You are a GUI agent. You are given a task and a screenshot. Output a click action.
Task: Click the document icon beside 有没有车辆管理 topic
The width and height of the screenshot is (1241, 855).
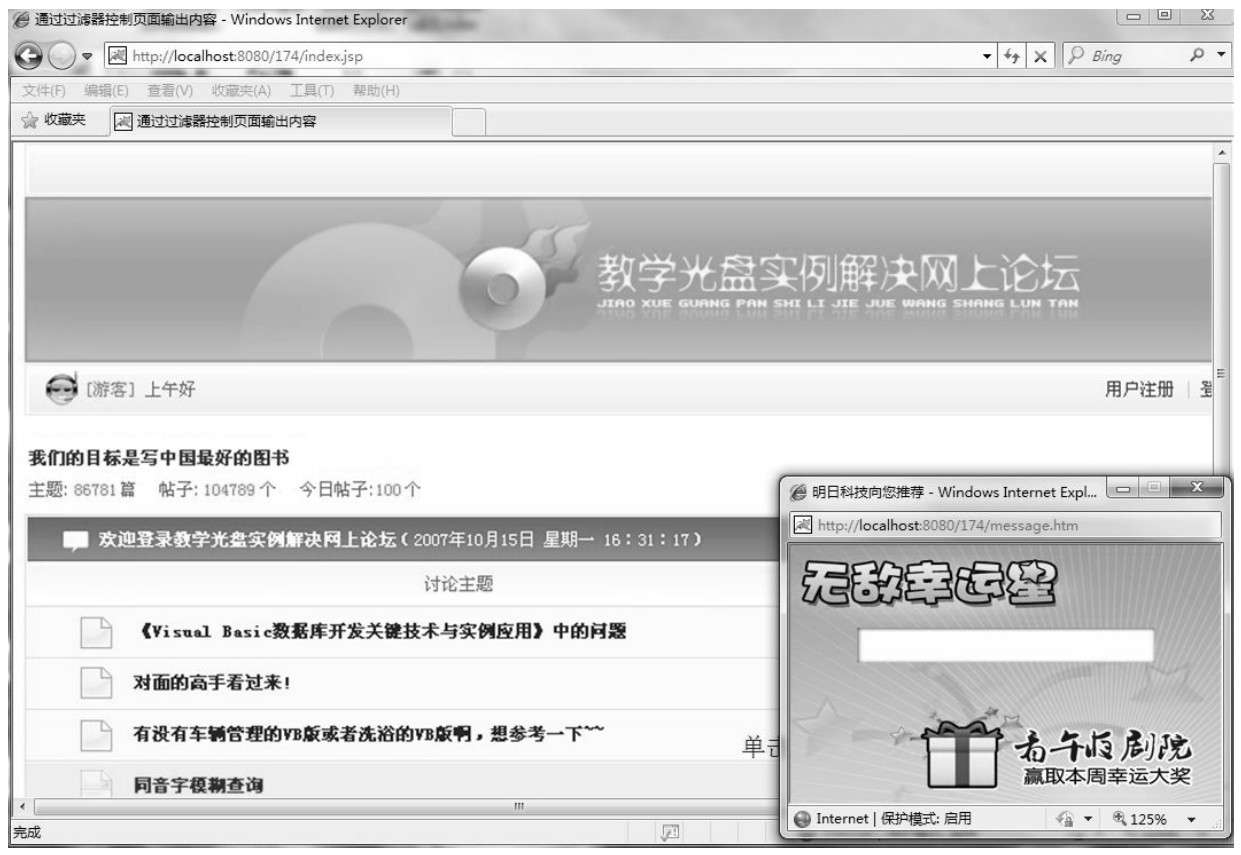[96, 736]
